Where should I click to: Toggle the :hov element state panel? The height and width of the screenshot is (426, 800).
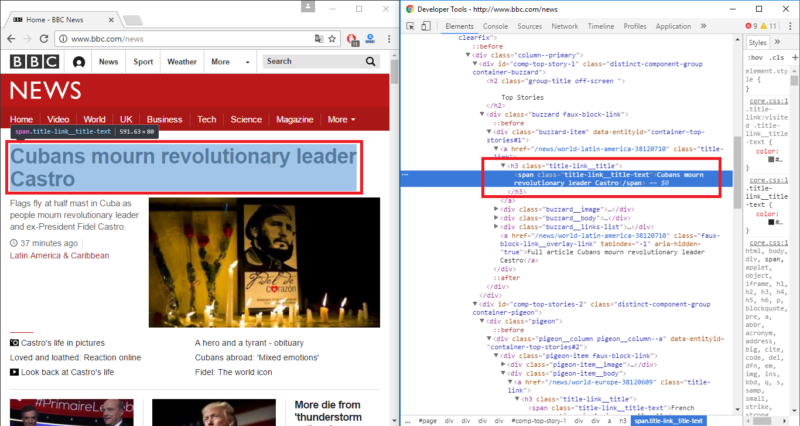(757, 58)
